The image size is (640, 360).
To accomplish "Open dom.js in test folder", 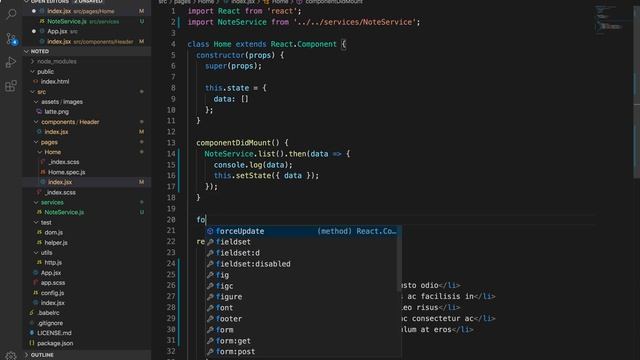I will [x=53, y=232].
